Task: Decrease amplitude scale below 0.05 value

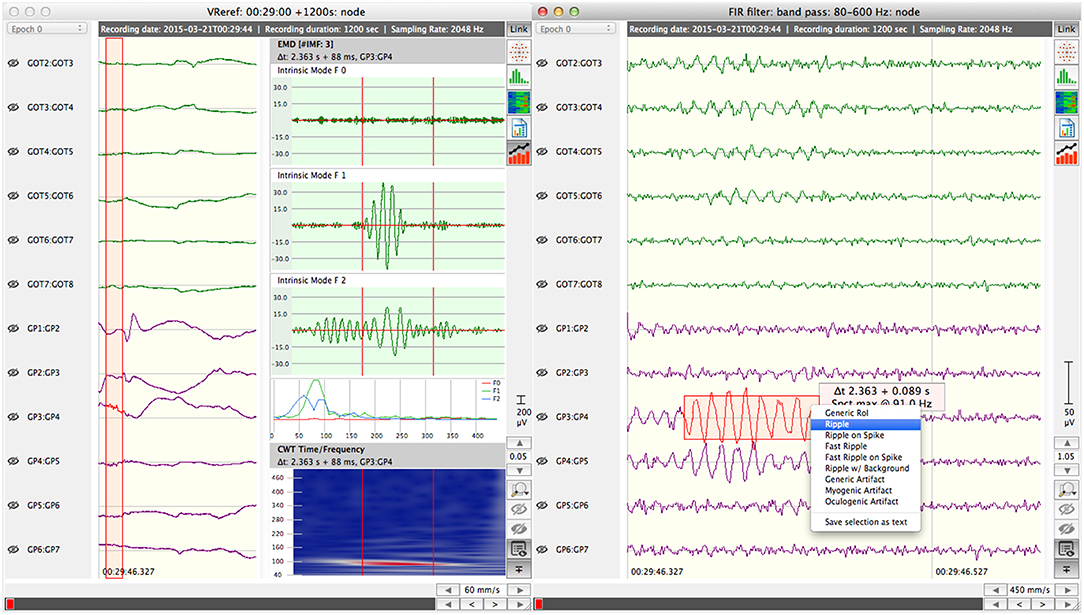Action: [518, 470]
